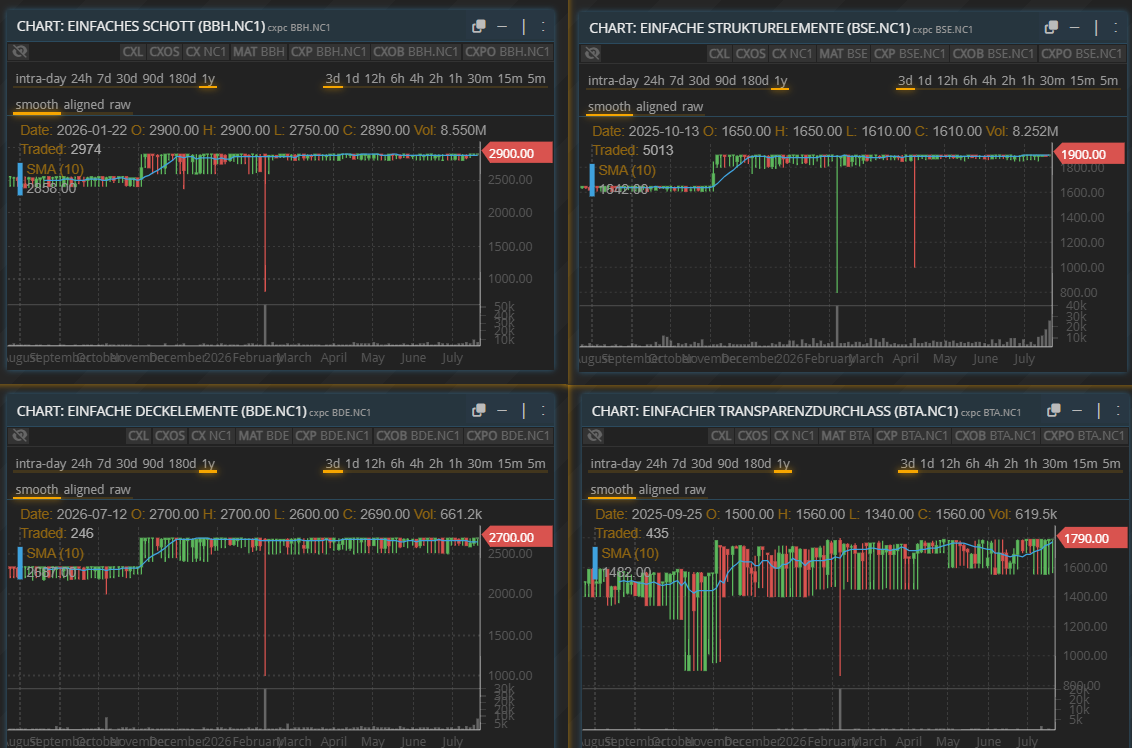
Task: Click 'Traded: 5013' text in BSE.NC1 chart
Action: tap(632, 150)
